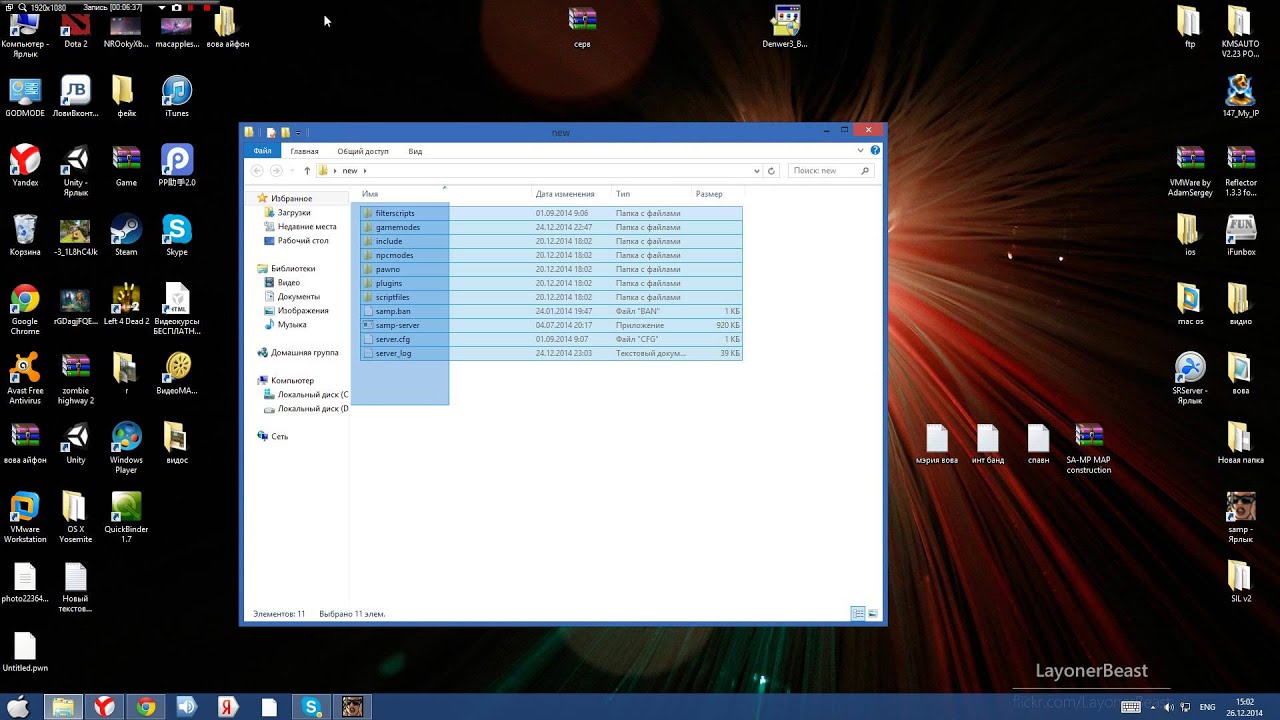Sort by Тип column header
Viewport: 1280px width, 720px height.
(650, 194)
